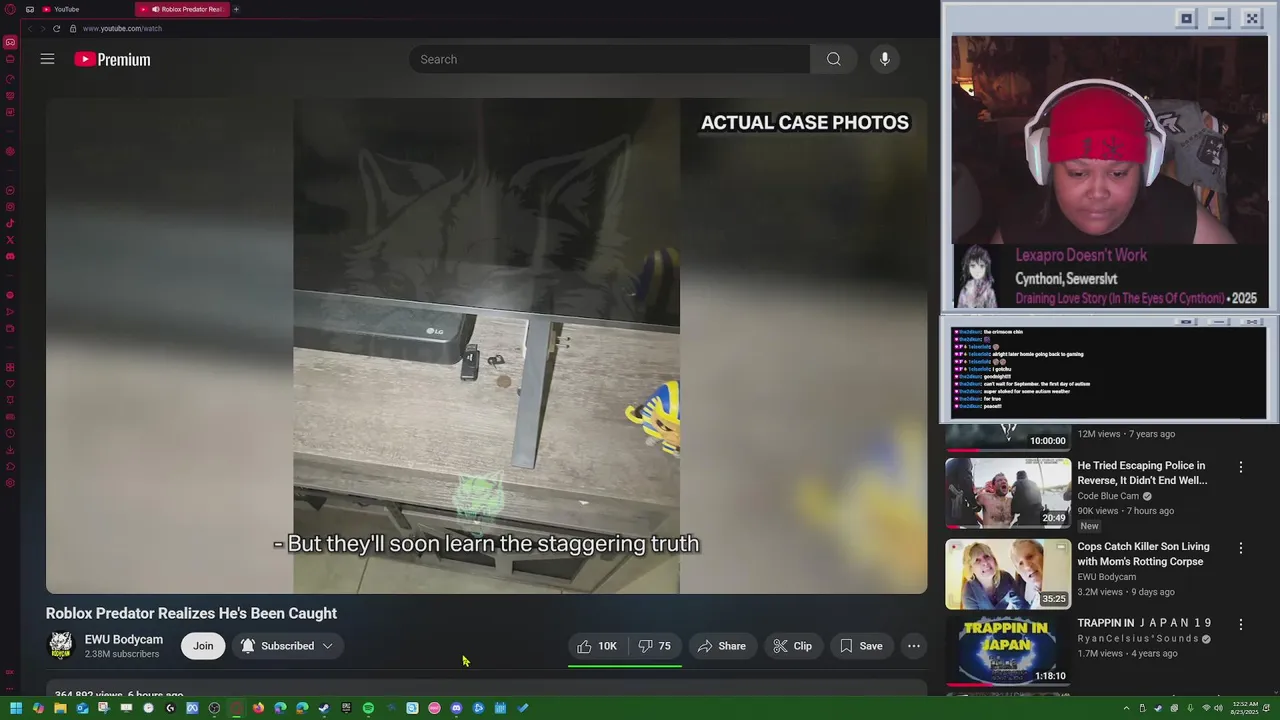Open Spotify from the taskbar

click(x=368, y=708)
